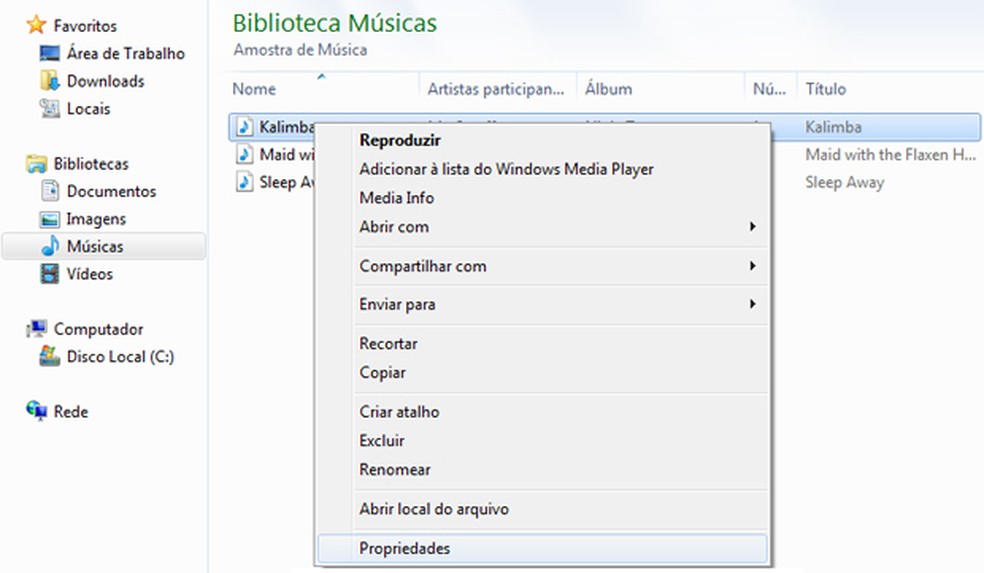
Task: Click the Área de Trabalho desktop icon
Action: [50, 53]
